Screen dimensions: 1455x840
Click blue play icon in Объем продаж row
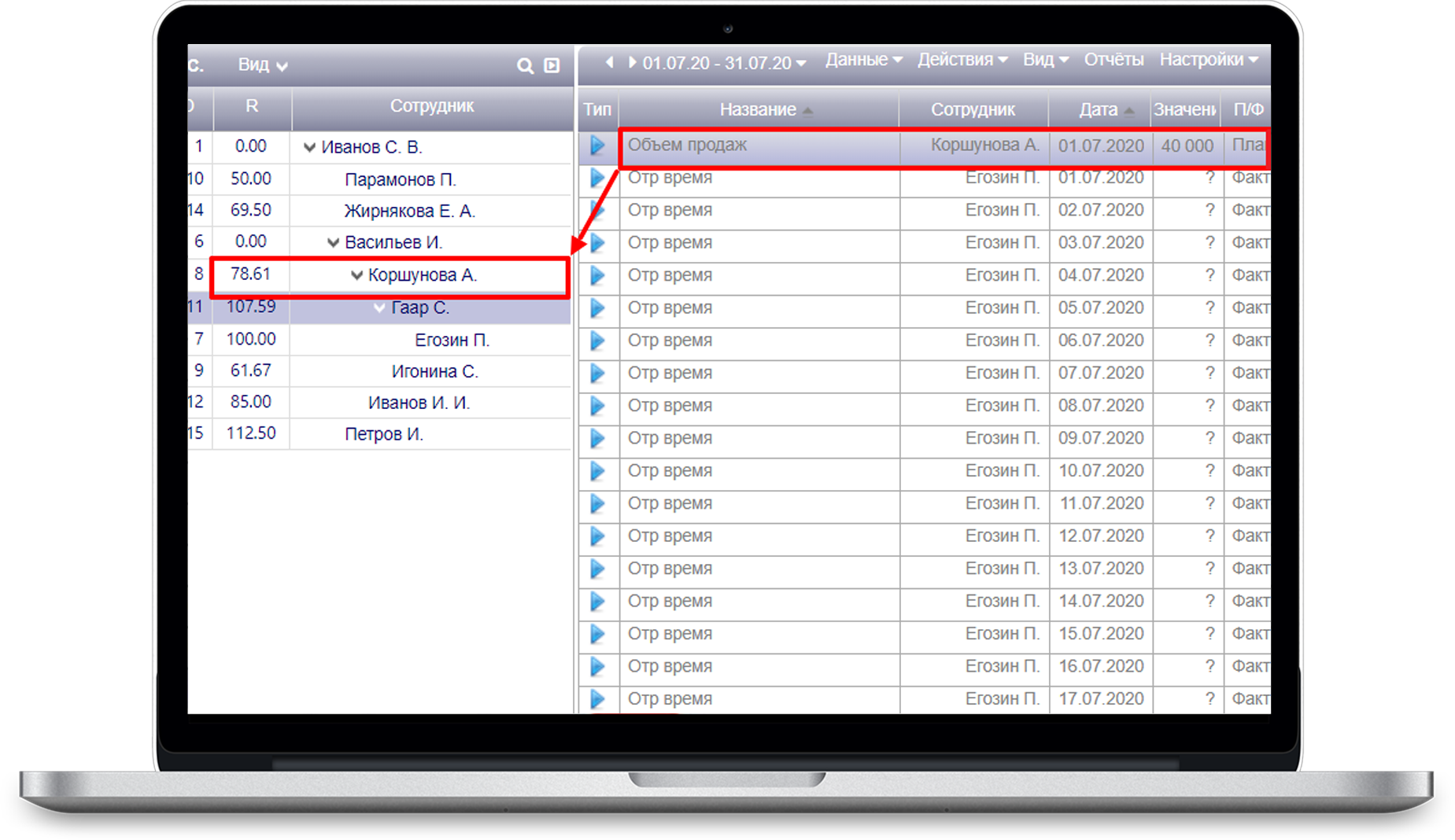pos(598,146)
